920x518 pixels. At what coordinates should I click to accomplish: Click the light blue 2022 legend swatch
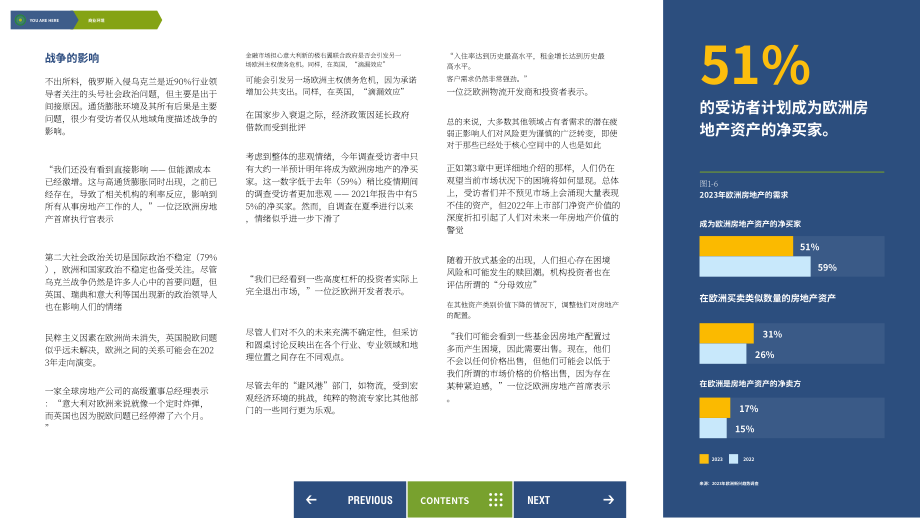click(733, 459)
